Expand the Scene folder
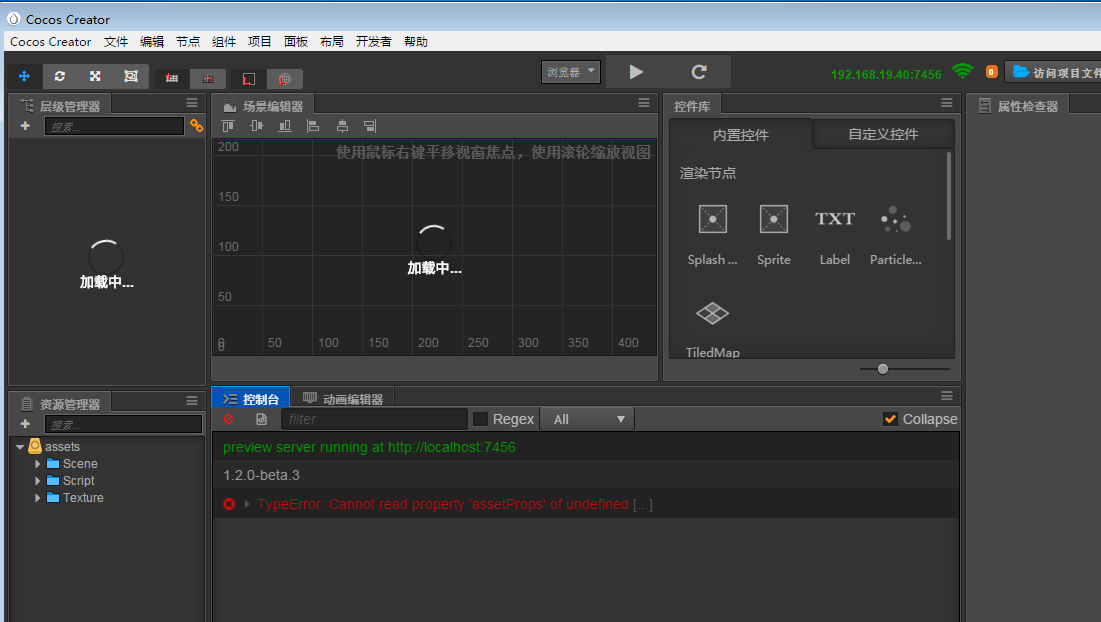The width and height of the screenshot is (1101, 622). [37, 463]
